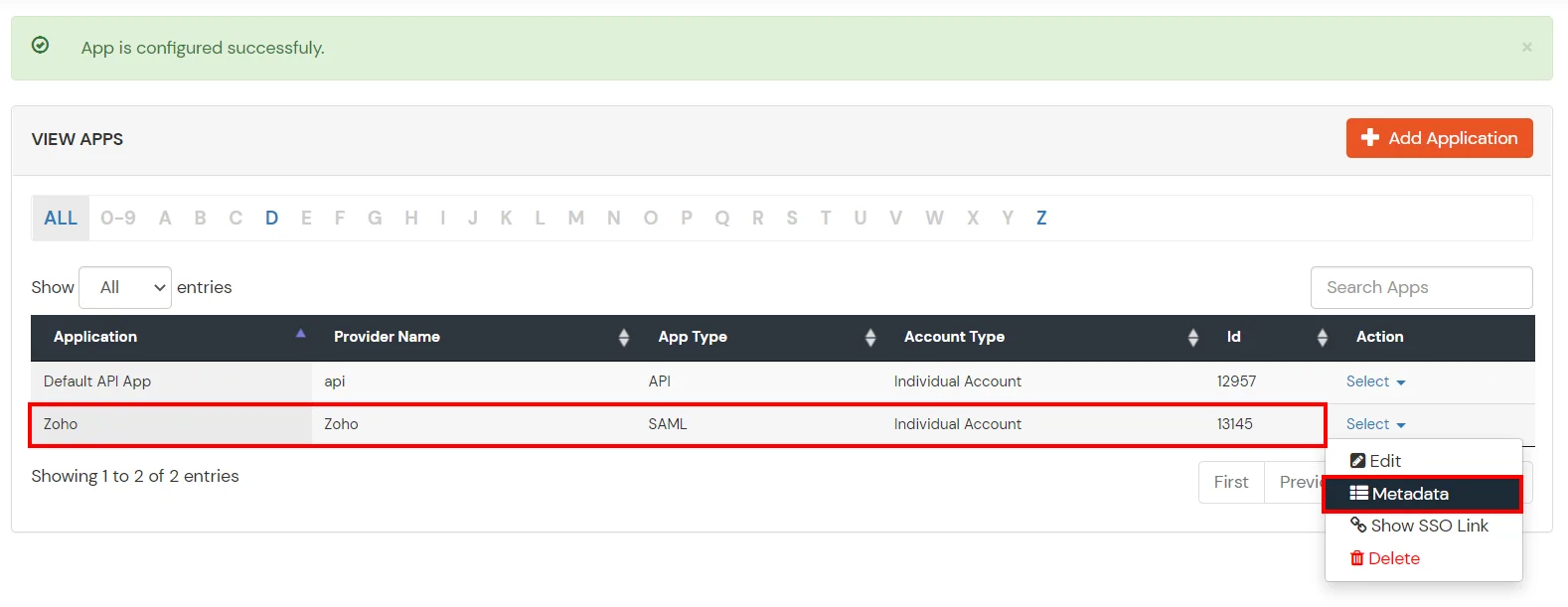Click the Zoho application cell

(171, 424)
